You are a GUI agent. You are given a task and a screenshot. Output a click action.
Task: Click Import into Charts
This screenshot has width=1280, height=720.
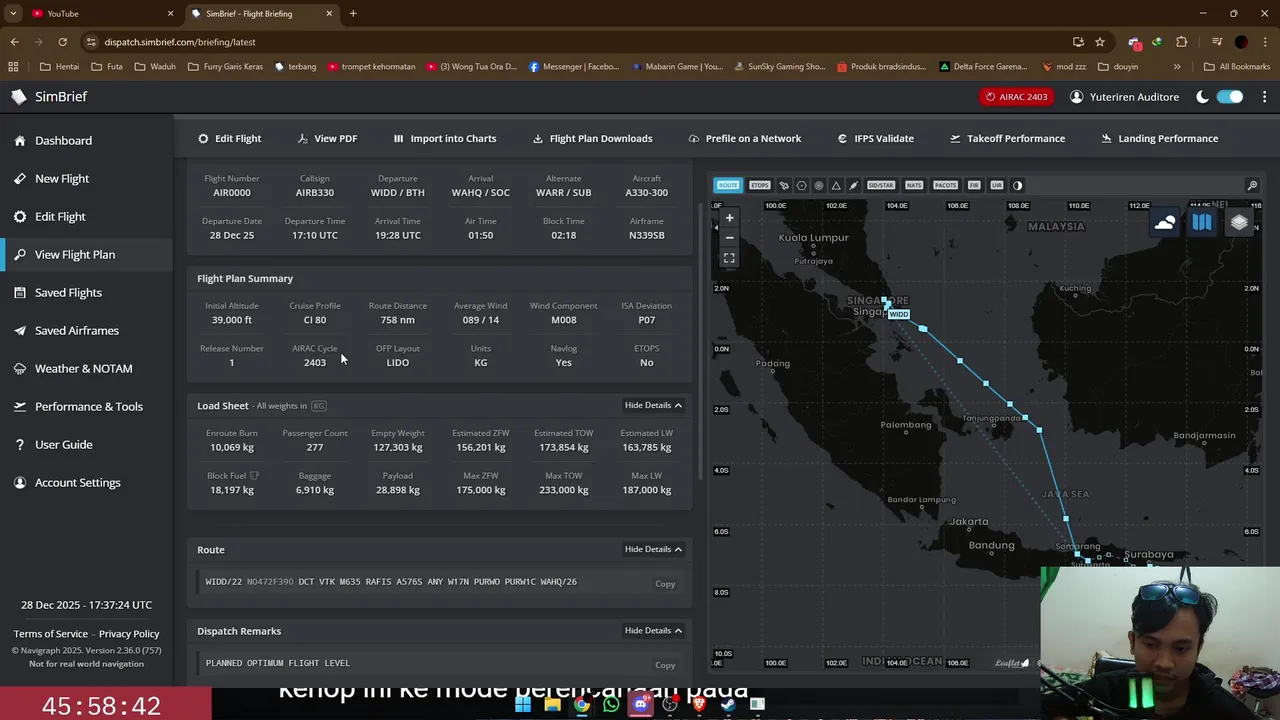click(x=444, y=138)
